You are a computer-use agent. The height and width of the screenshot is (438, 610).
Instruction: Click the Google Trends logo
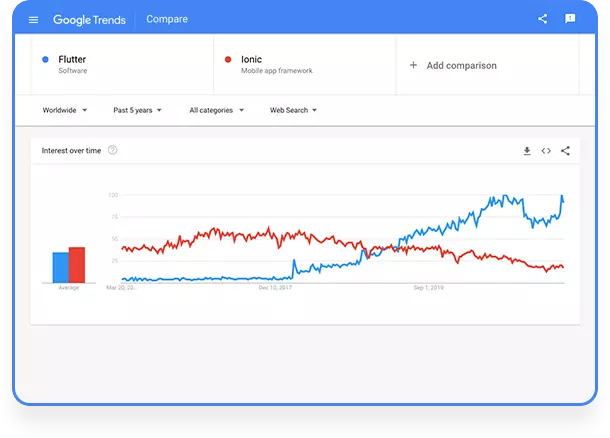89,19
